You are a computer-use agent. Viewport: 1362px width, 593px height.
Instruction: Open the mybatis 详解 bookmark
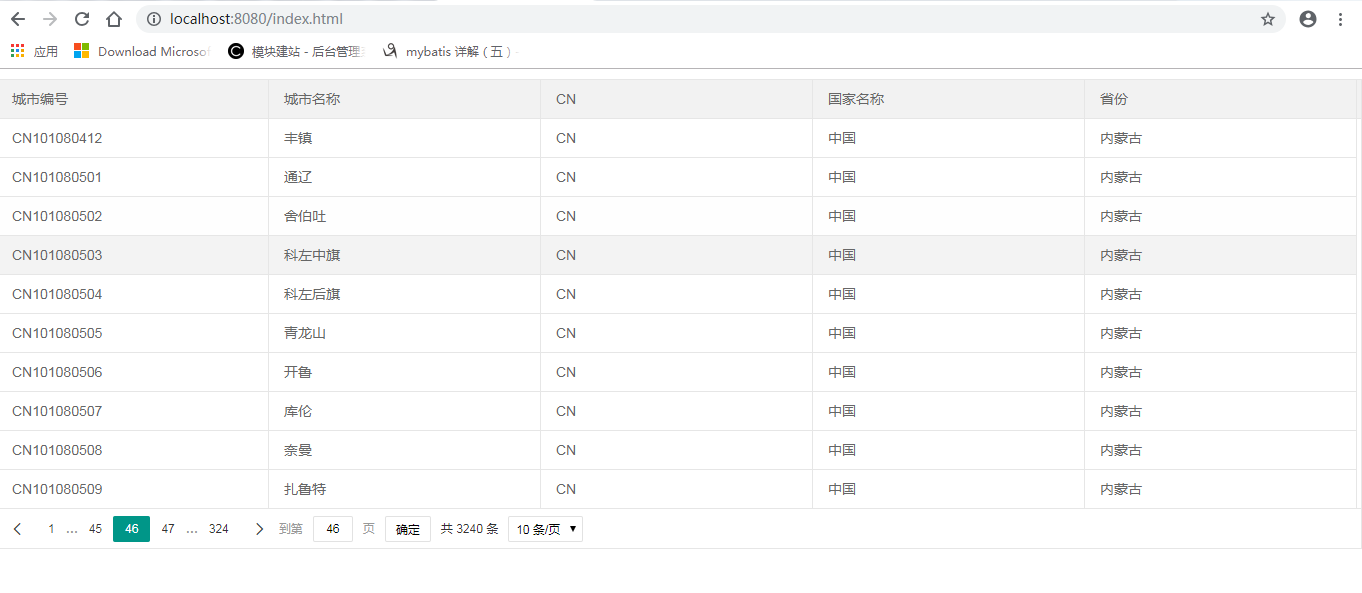click(x=449, y=51)
